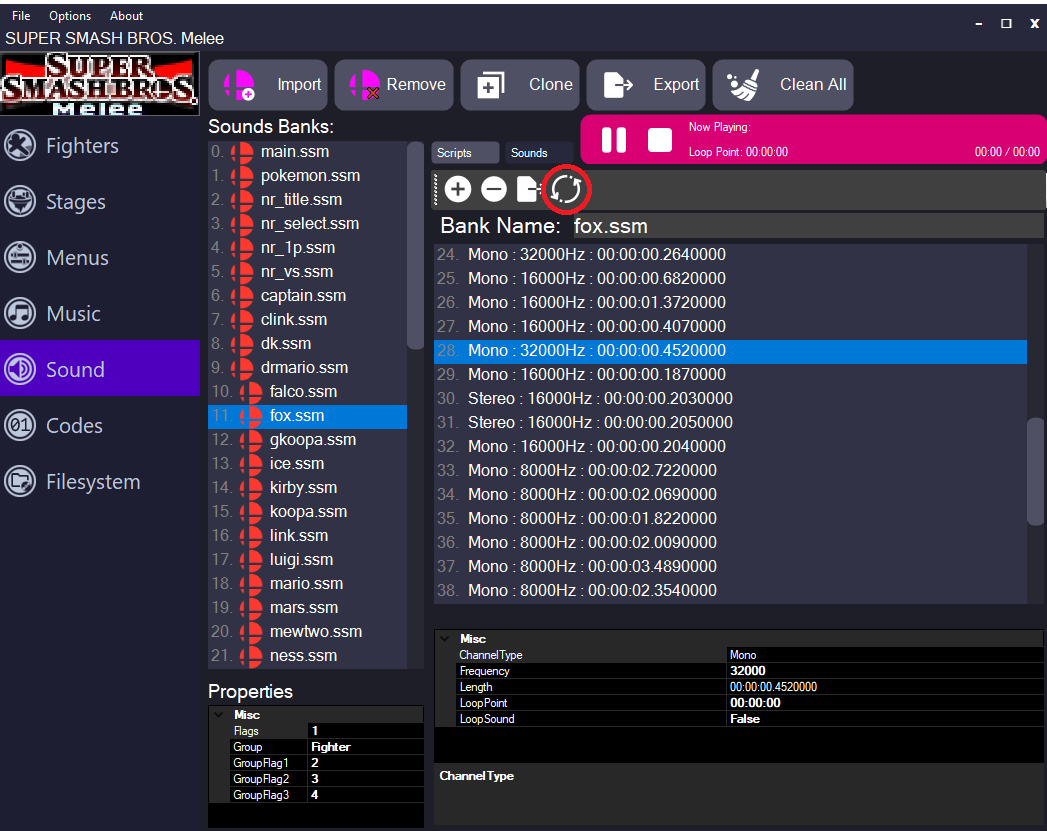Select drmario.ssm sound bank

click(308, 368)
